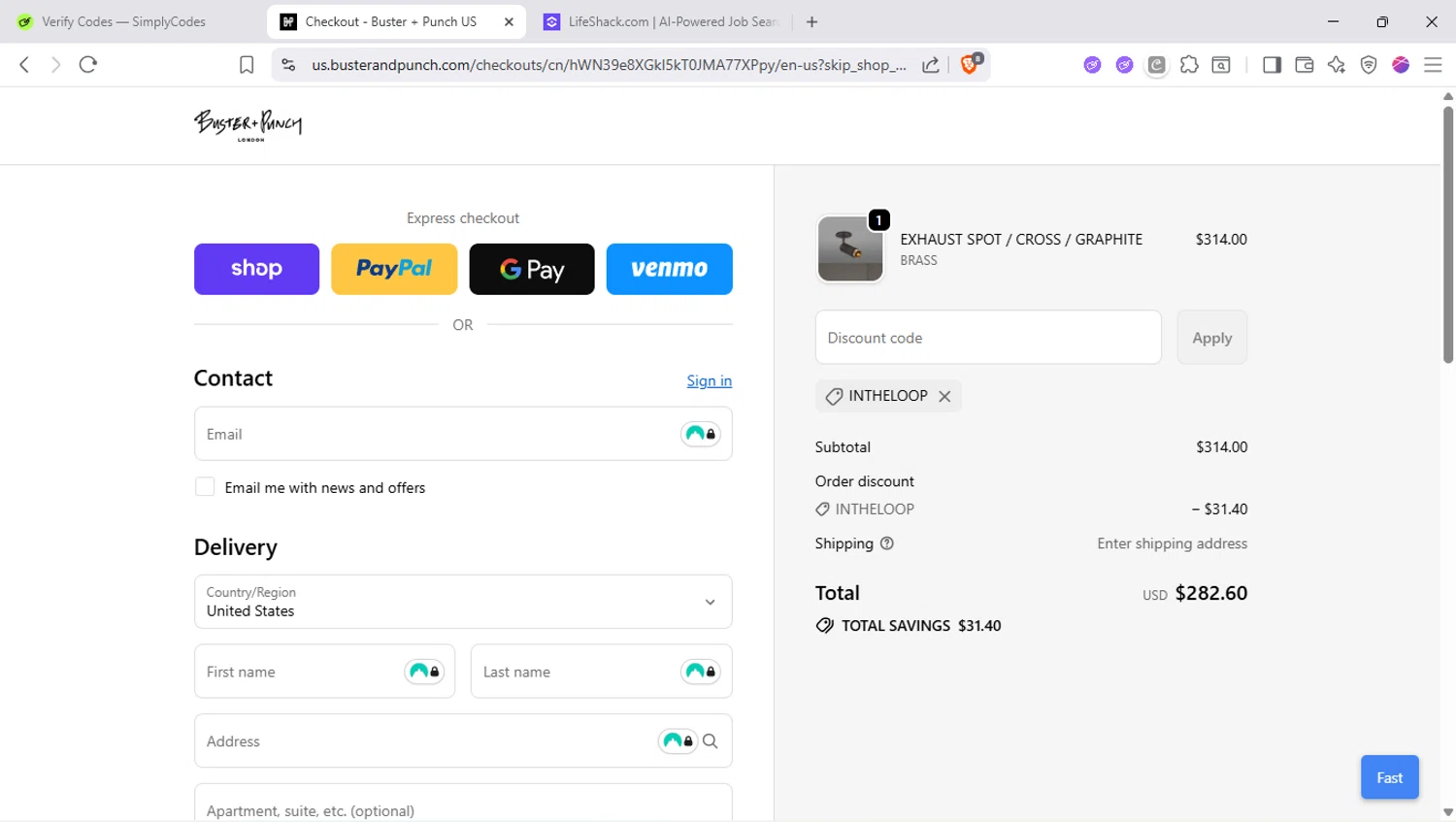Open a new browser tab

click(x=812, y=21)
